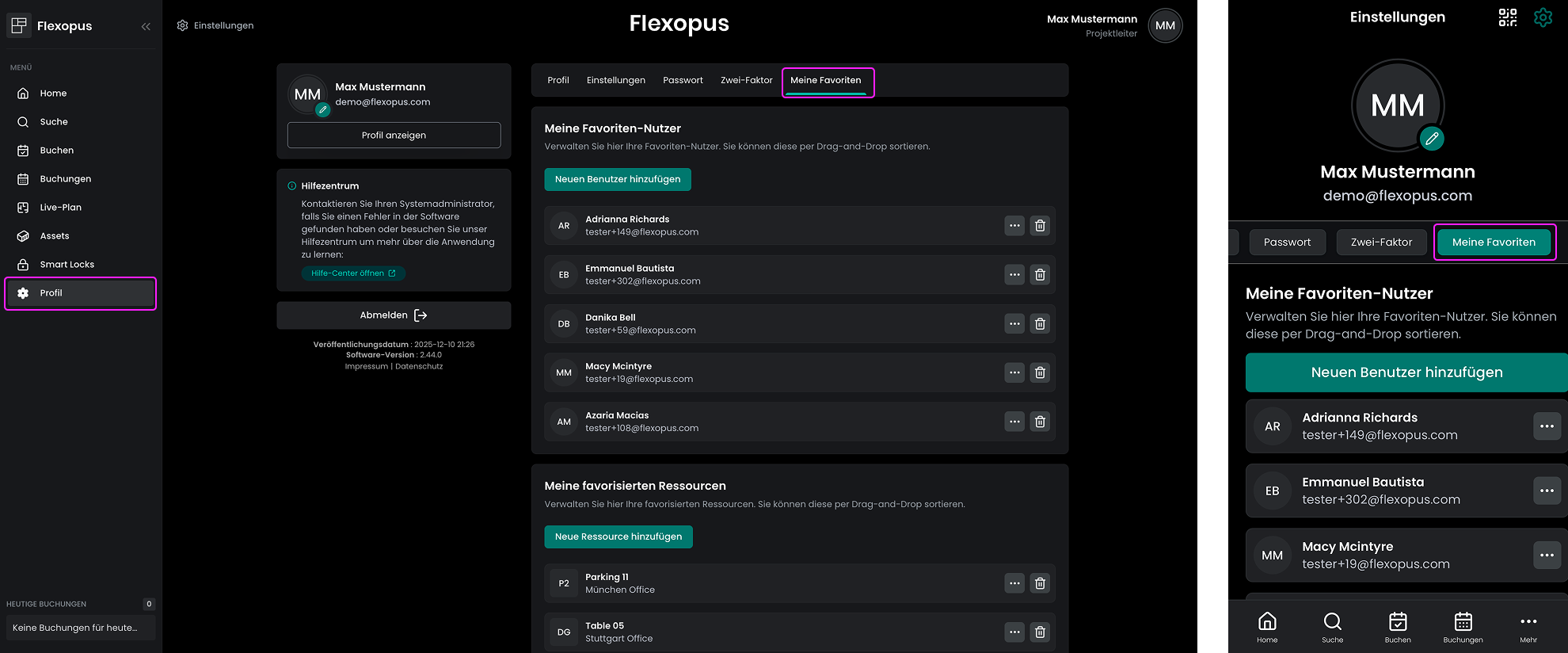1568x653 pixels.
Task: Select the Passwort tab
Action: coord(683,80)
